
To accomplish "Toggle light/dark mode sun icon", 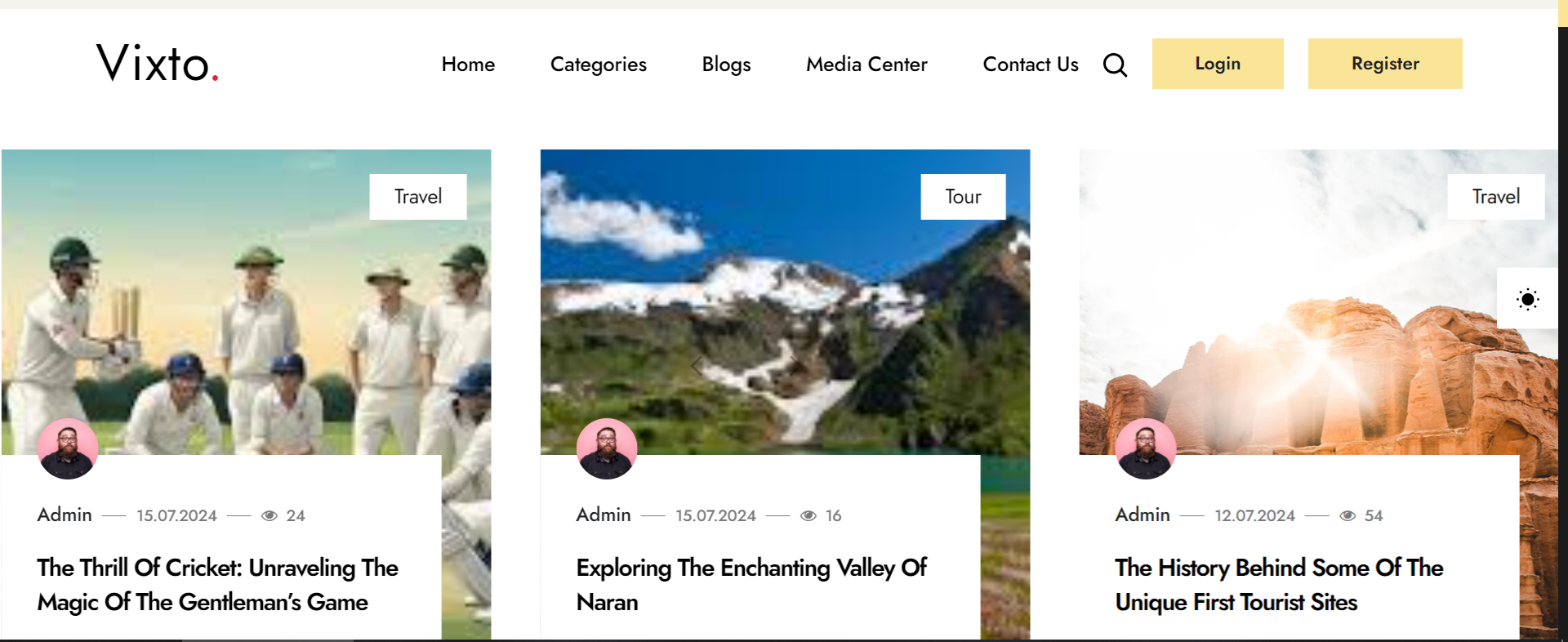I will (1527, 299).
